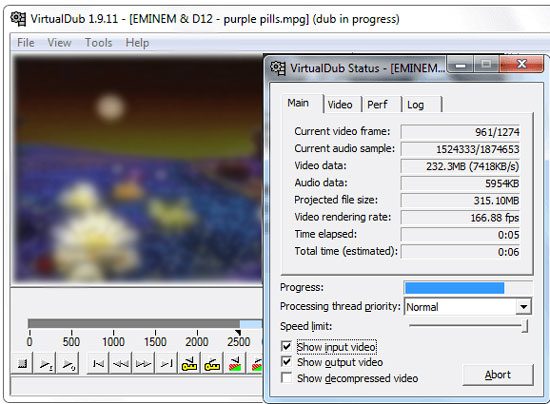Minimize the VirtualDub Status window
Screen dimensions: 550x404
pos(461,65)
